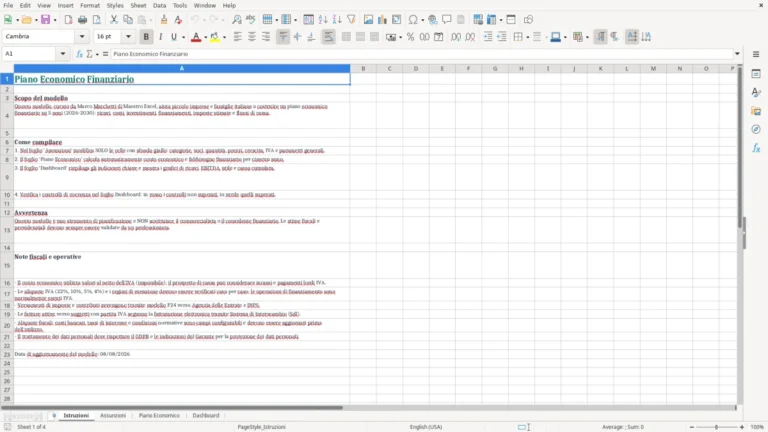Toggle Center Horizontally alignment
This screenshot has width=768, height=432.
coord(252,37)
